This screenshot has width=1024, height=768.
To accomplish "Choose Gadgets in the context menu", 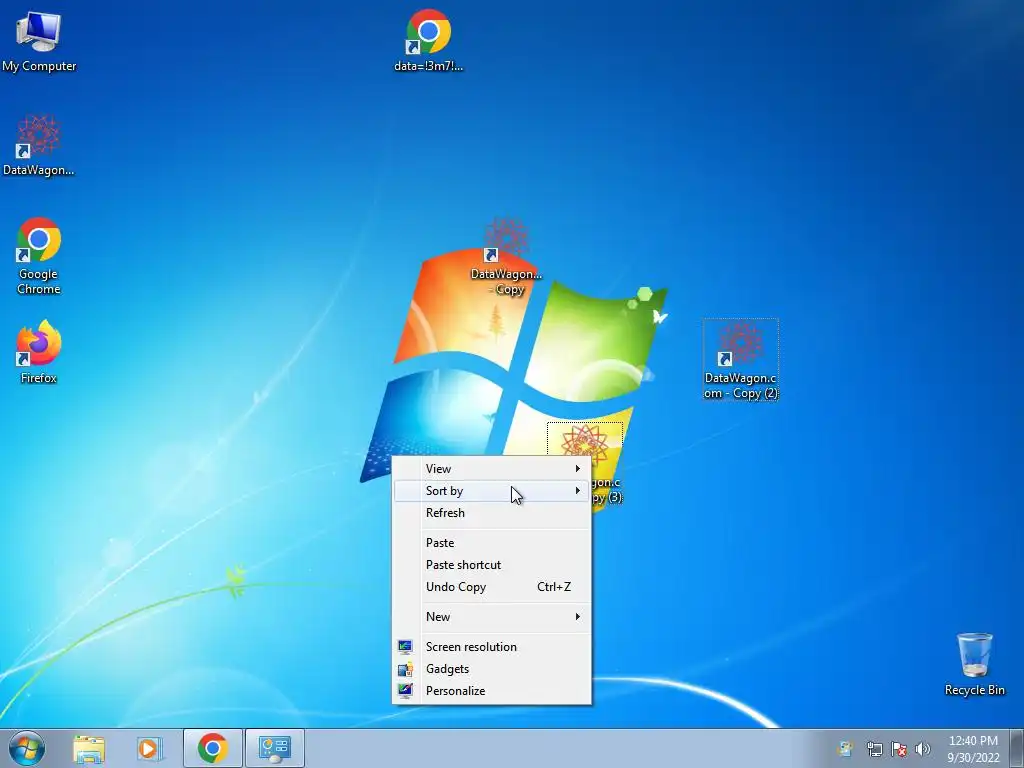I will [x=491, y=669].
